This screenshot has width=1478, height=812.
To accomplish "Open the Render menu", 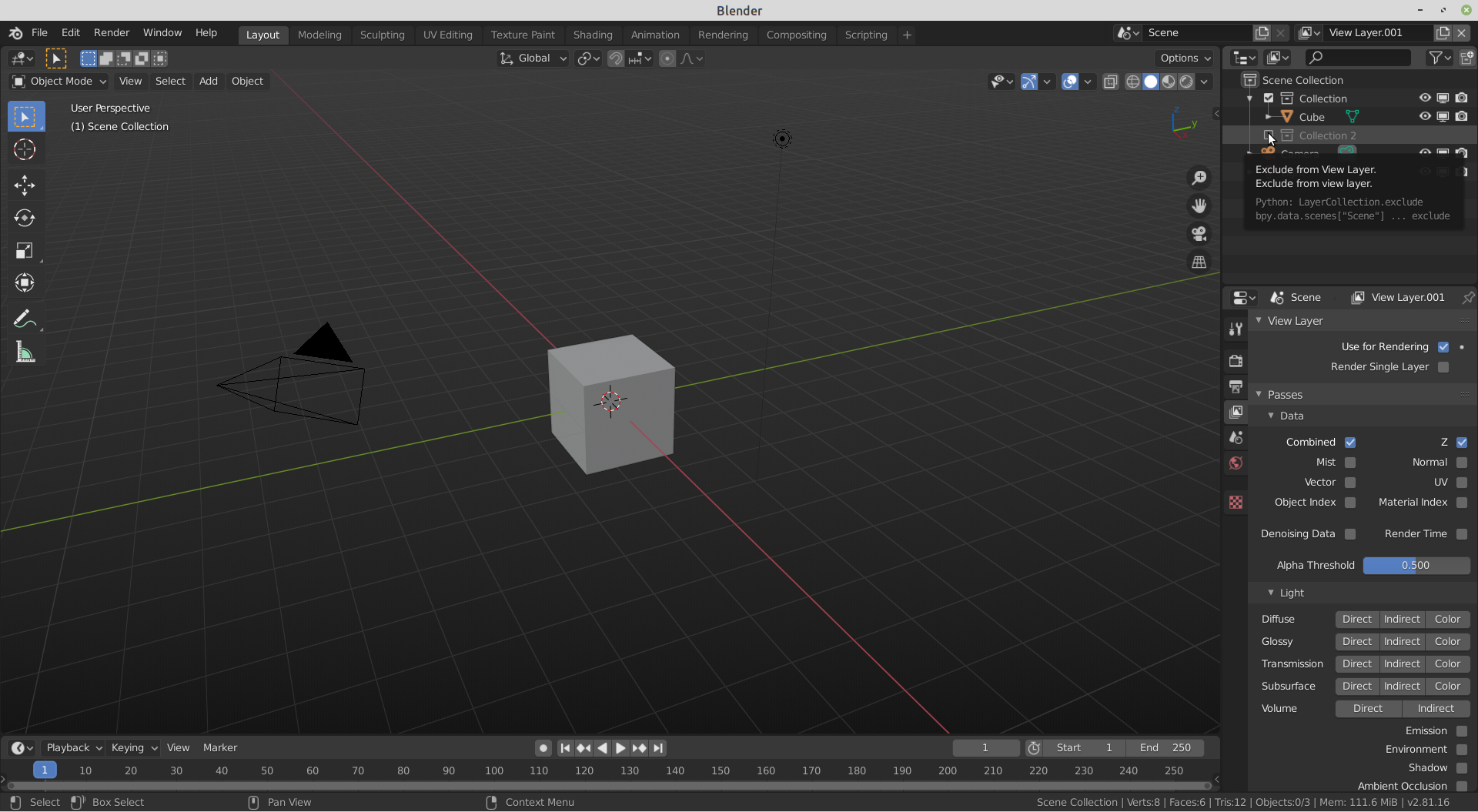I will [x=112, y=33].
